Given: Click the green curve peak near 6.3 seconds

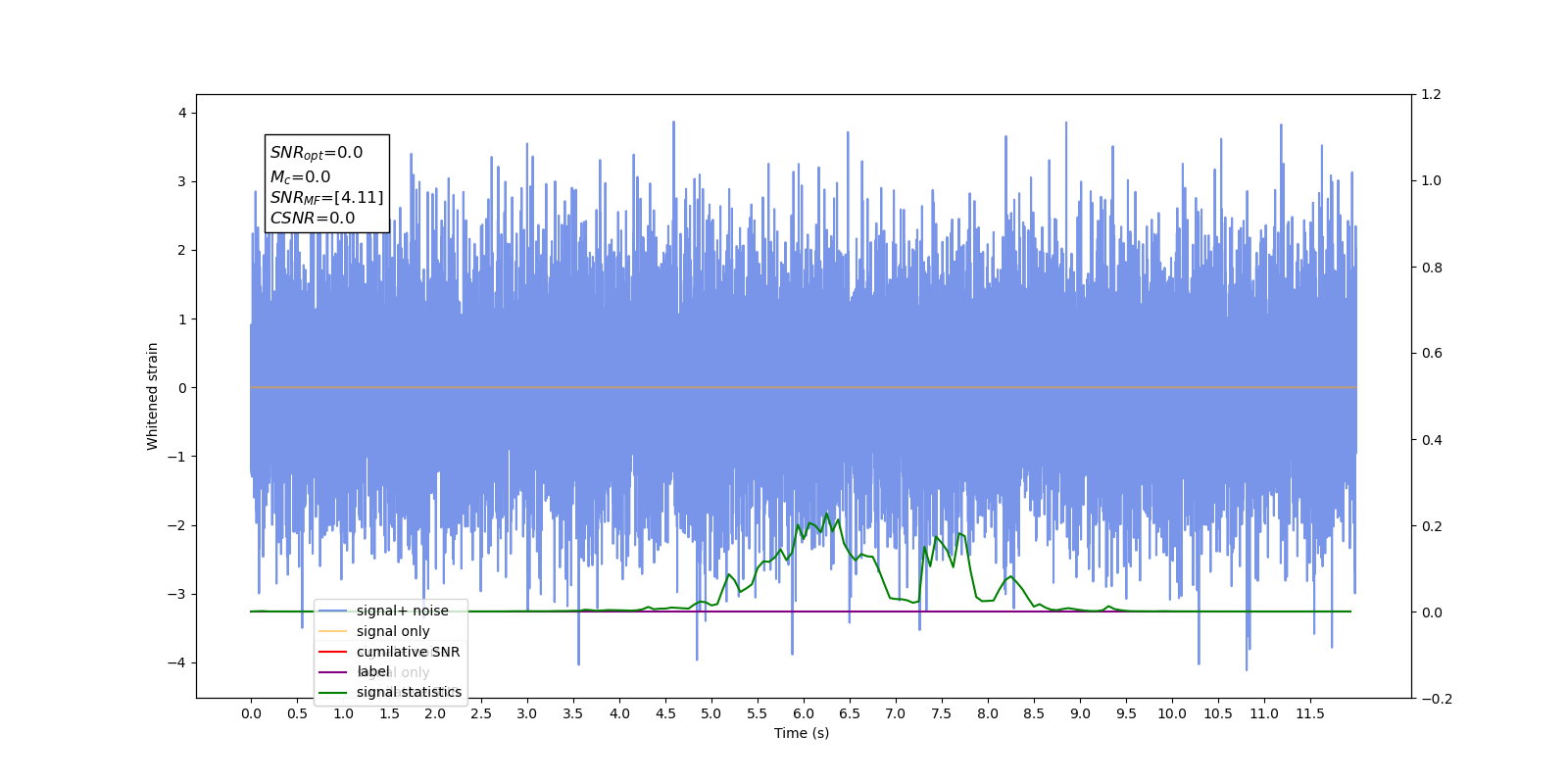Looking at the screenshot, I should (827, 514).
